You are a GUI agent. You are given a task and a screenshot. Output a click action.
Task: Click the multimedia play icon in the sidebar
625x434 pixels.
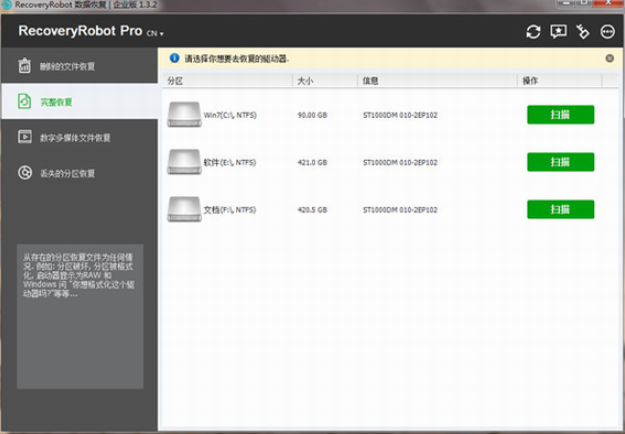(x=25, y=137)
